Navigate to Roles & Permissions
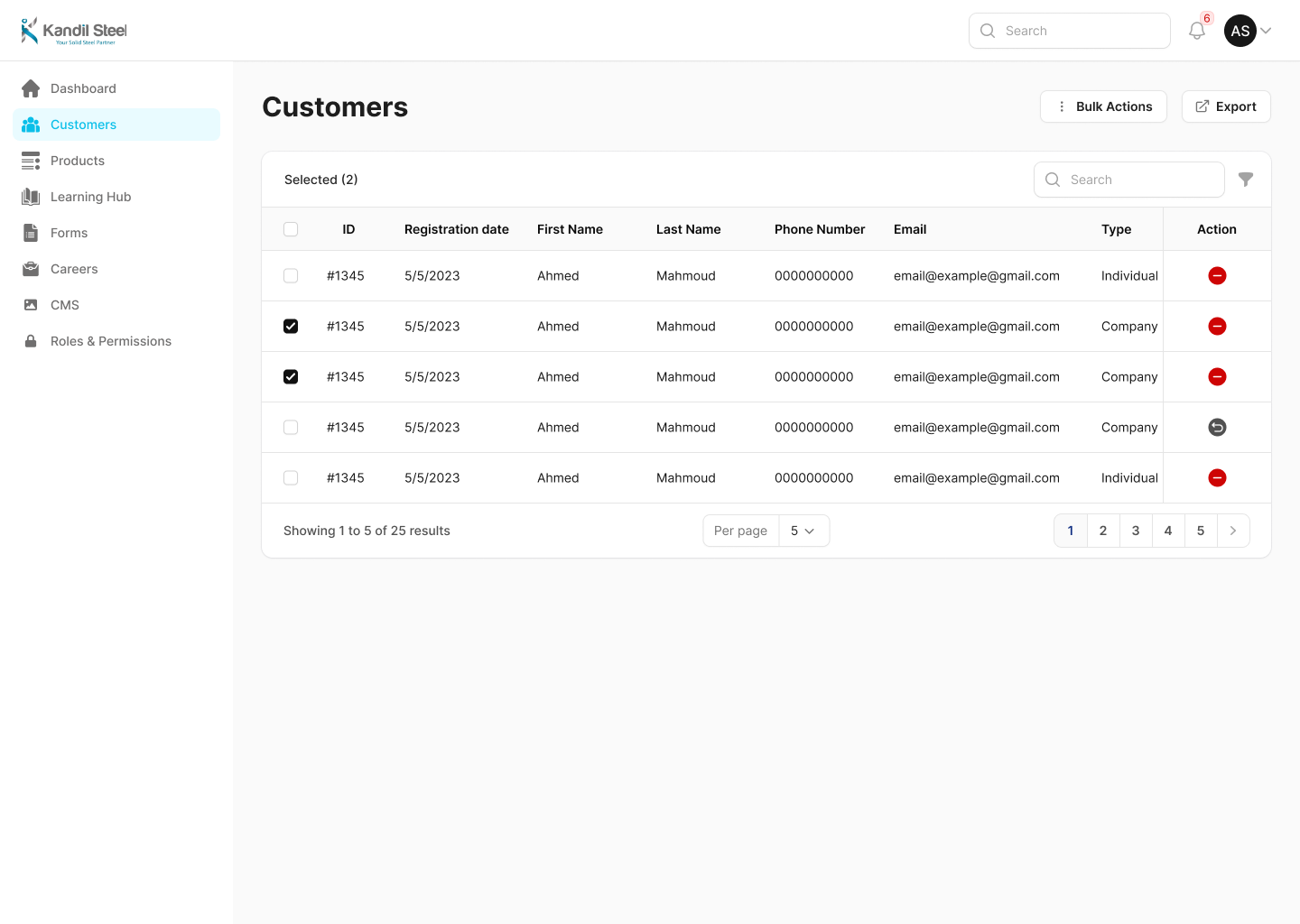 click(110, 341)
